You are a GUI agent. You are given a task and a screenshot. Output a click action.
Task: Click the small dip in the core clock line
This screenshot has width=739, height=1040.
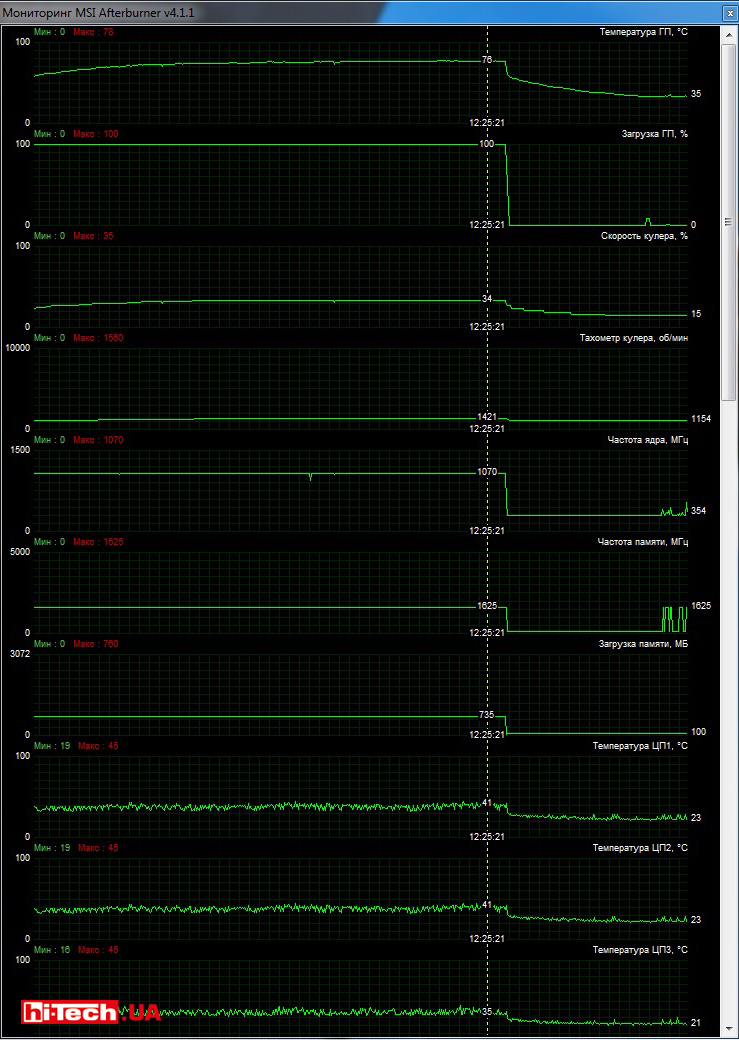(310, 478)
